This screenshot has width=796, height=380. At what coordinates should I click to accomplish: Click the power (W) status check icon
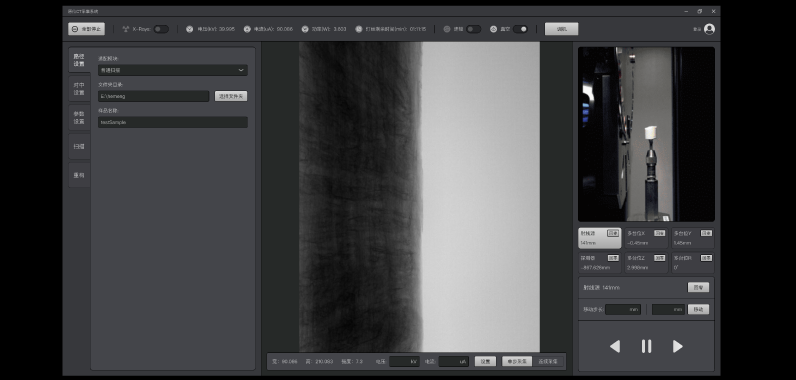[x=305, y=29]
